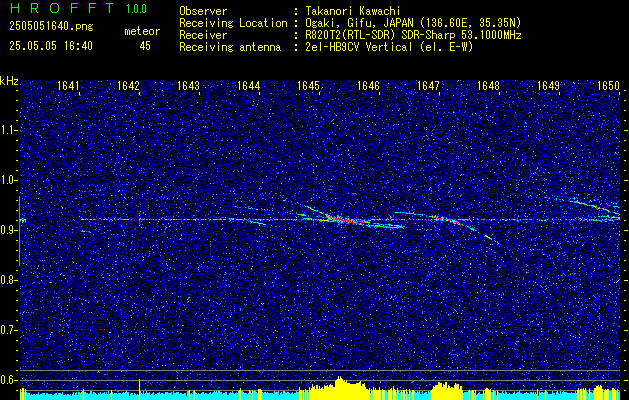
Task: Click the 1.0 kHz axis label
Action: click(8, 180)
